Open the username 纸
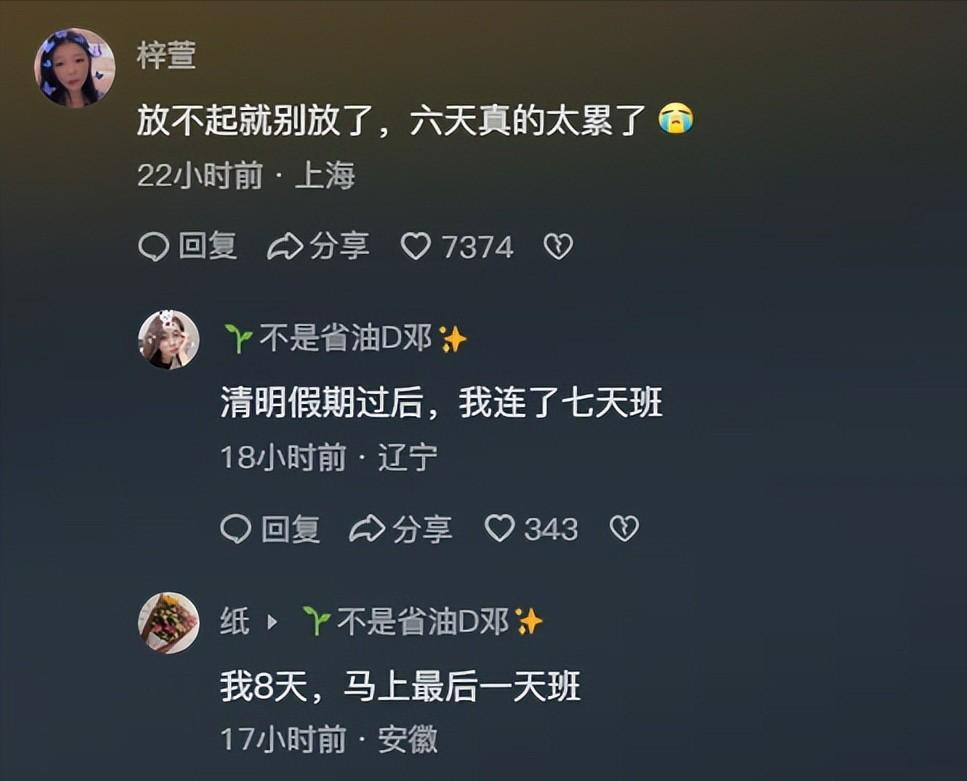This screenshot has height=781, width=967. [x=235, y=621]
